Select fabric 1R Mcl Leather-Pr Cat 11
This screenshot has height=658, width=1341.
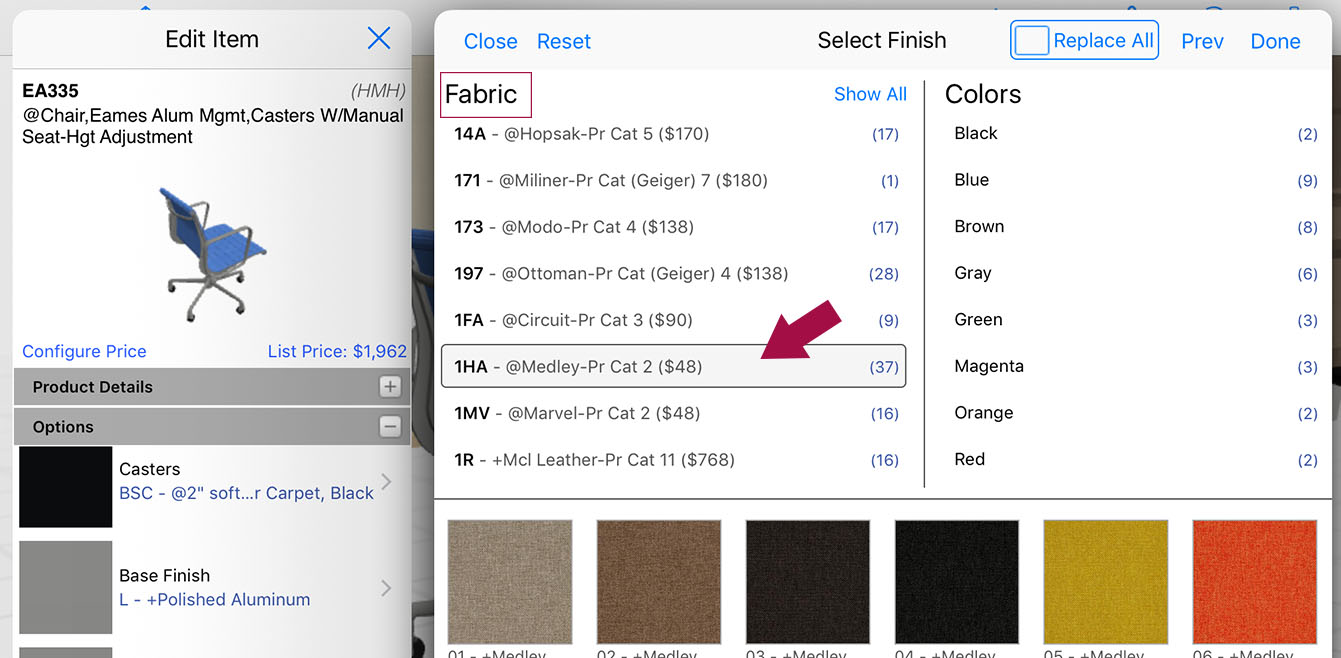(674, 460)
